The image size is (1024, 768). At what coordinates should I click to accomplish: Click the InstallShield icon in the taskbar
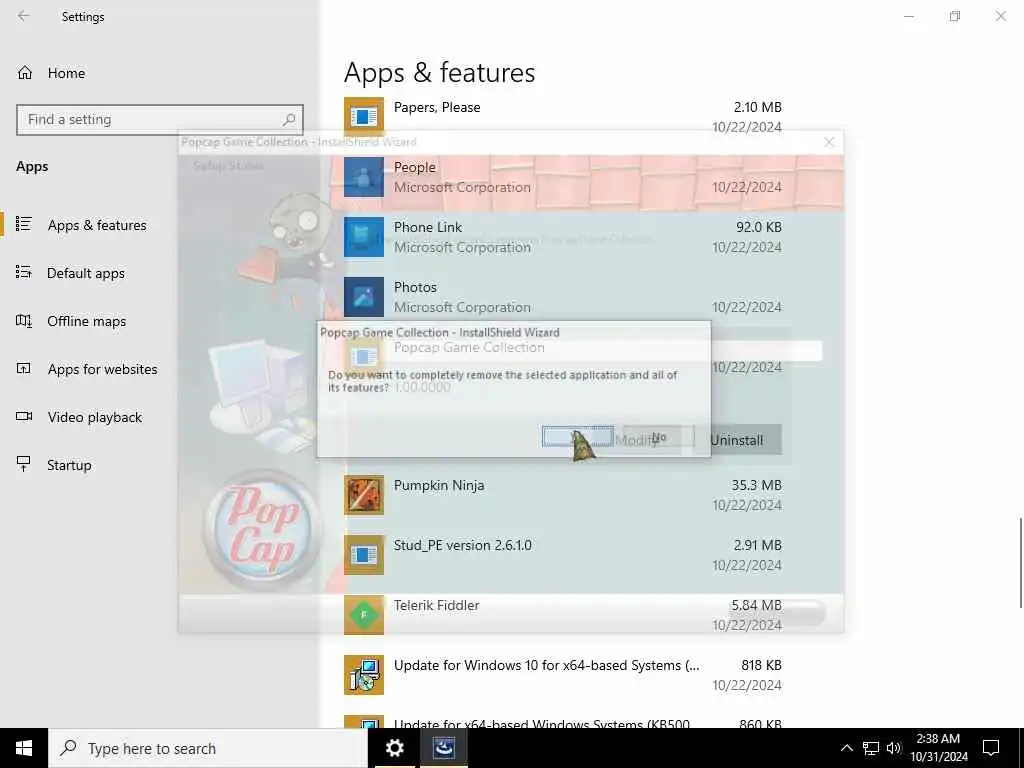tap(444, 748)
